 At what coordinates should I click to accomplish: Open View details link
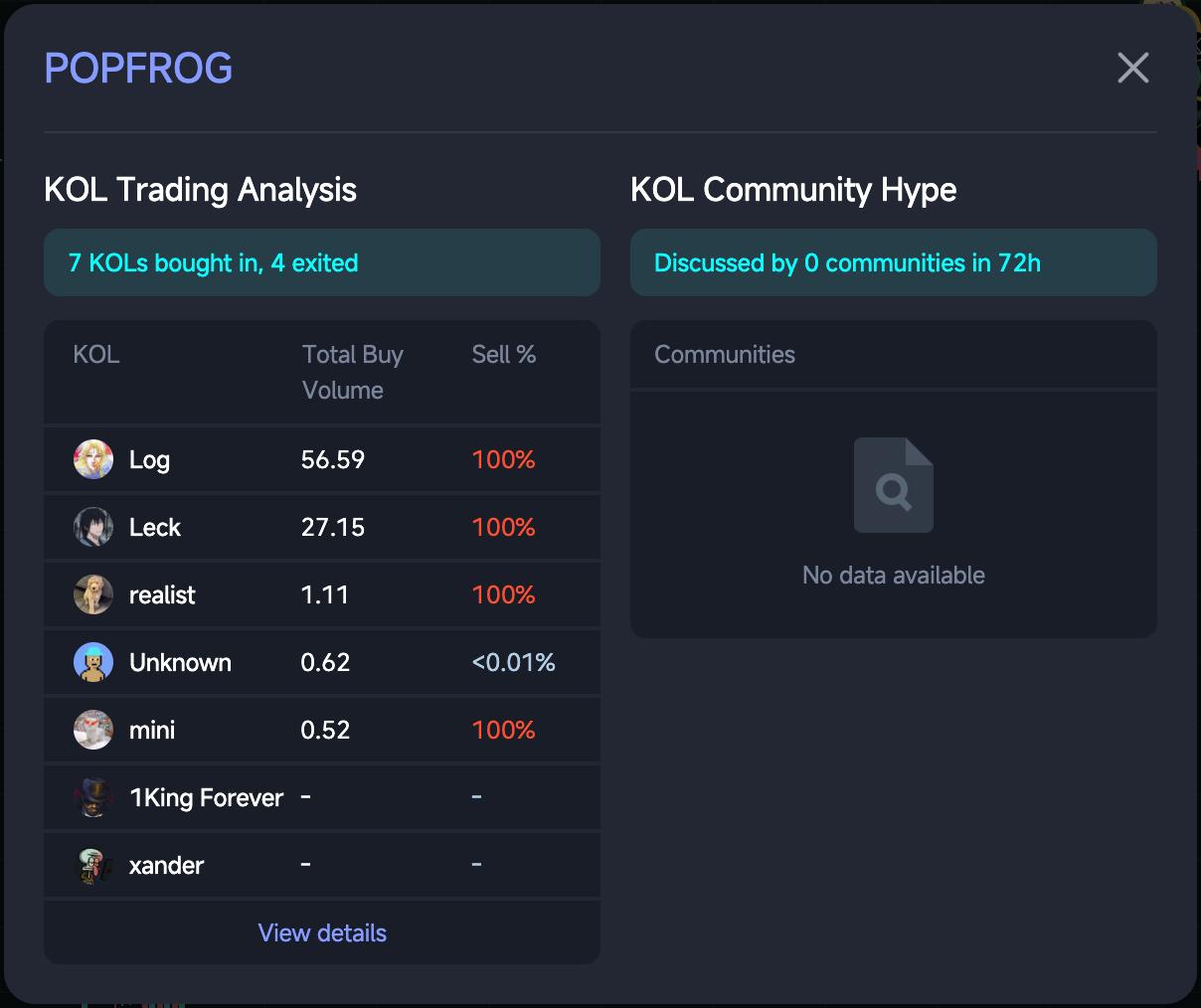click(322, 932)
